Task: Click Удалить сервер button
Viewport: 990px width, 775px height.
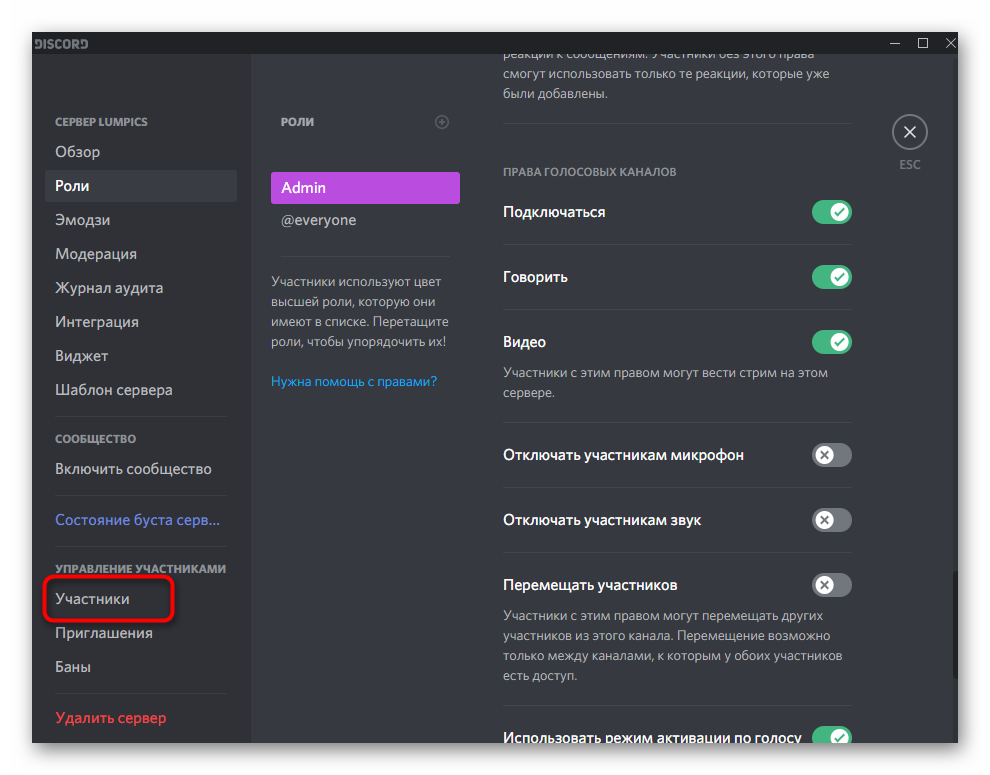Action: [111, 718]
